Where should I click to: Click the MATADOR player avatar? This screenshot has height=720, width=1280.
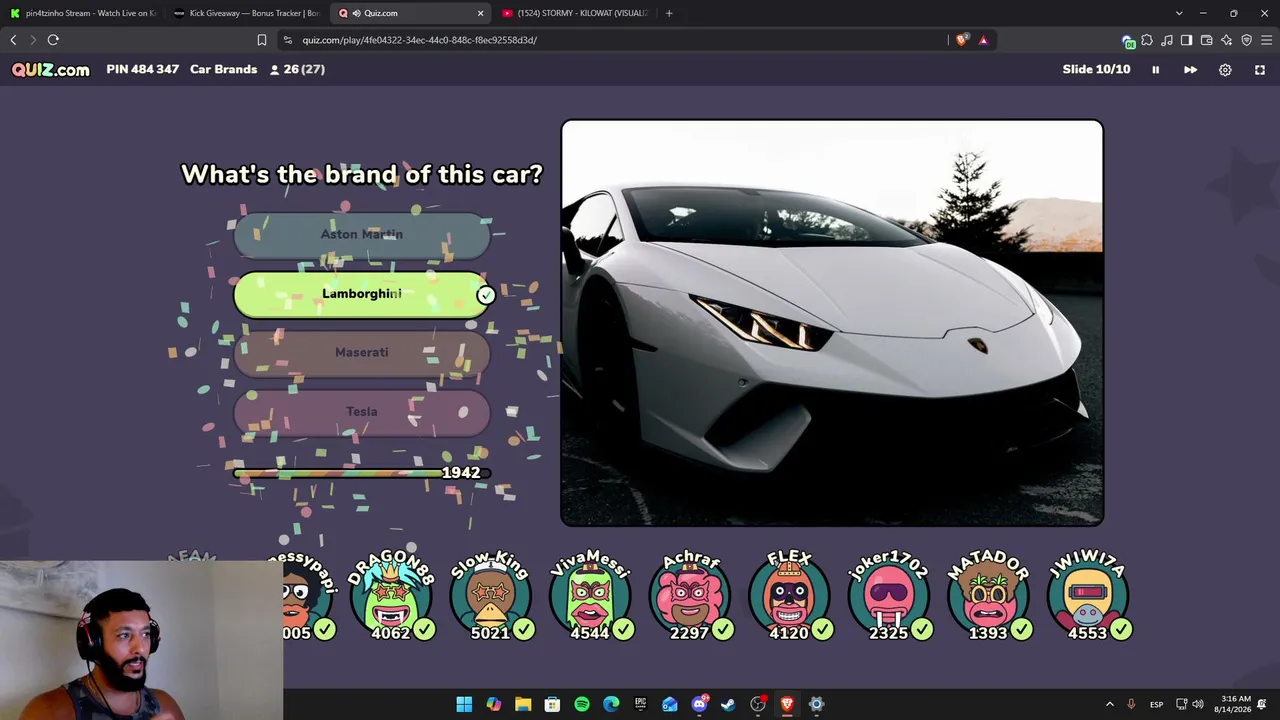(x=988, y=597)
